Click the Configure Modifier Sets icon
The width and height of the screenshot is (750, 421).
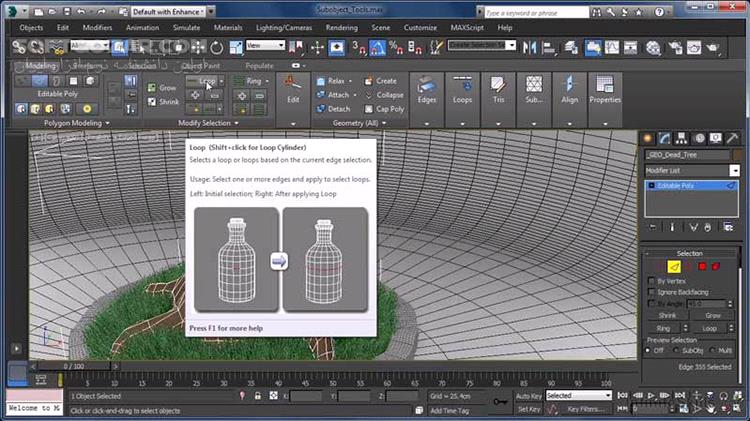(728, 227)
